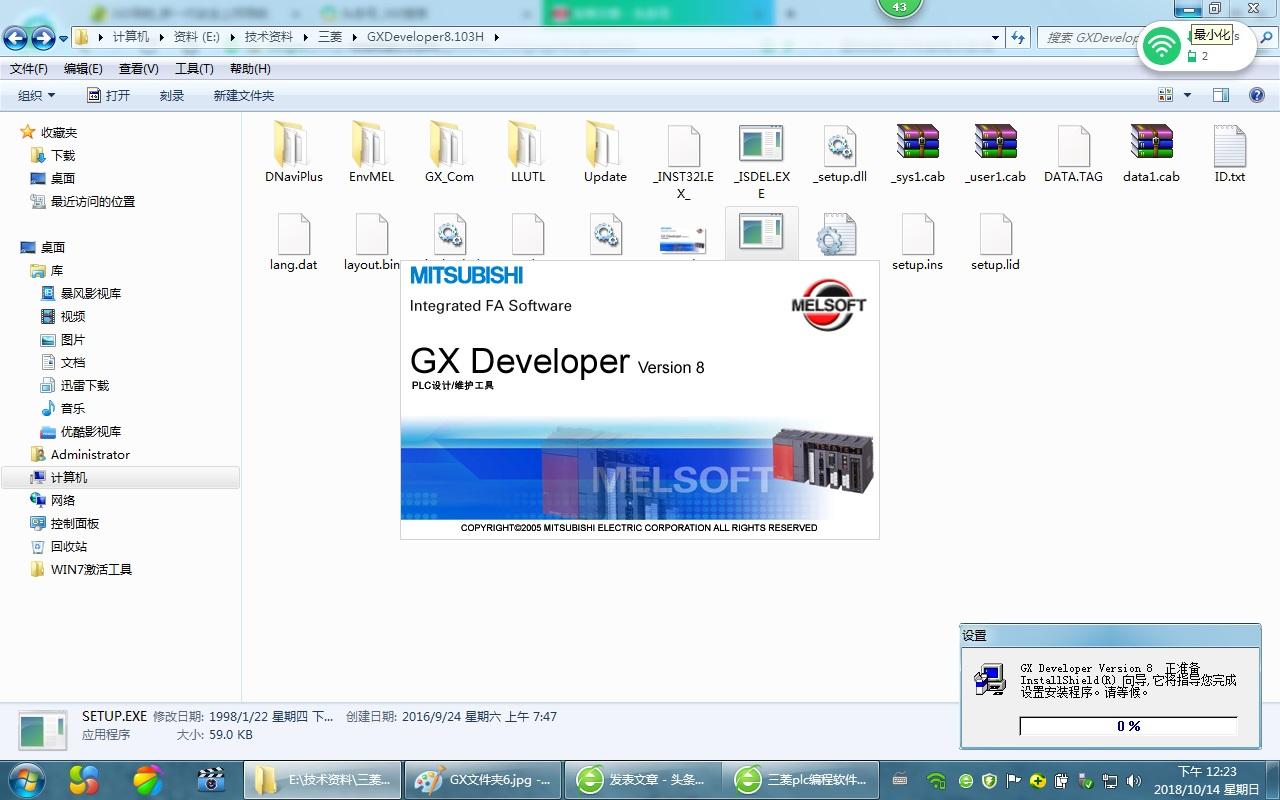The width and height of the screenshot is (1280, 800).
Task: Open the GX_Com folder
Action: point(449,147)
